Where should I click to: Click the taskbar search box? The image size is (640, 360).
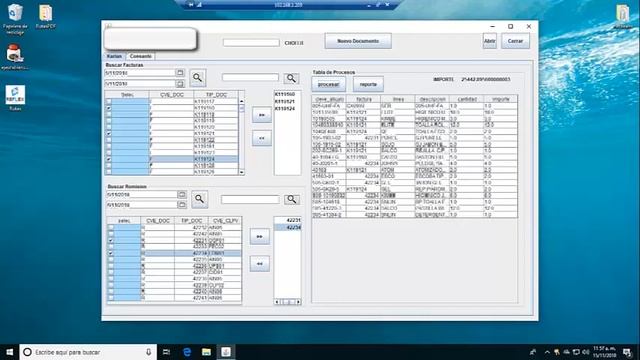click(x=88, y=352)
